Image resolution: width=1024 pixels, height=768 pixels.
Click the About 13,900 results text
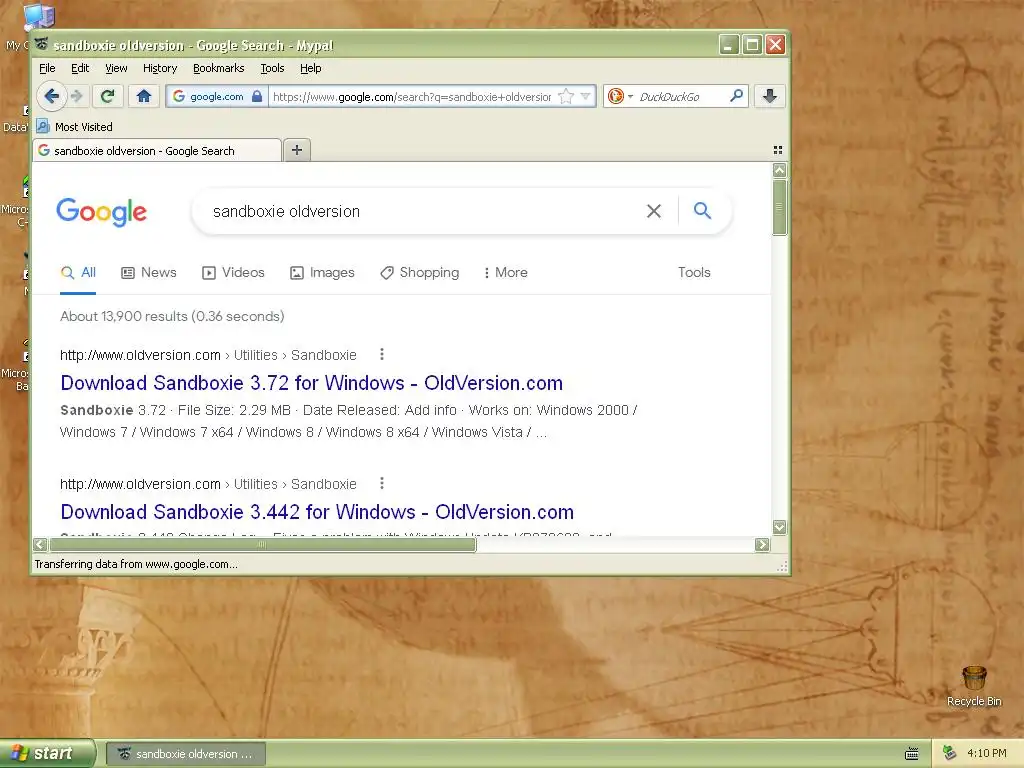point(172,316)
